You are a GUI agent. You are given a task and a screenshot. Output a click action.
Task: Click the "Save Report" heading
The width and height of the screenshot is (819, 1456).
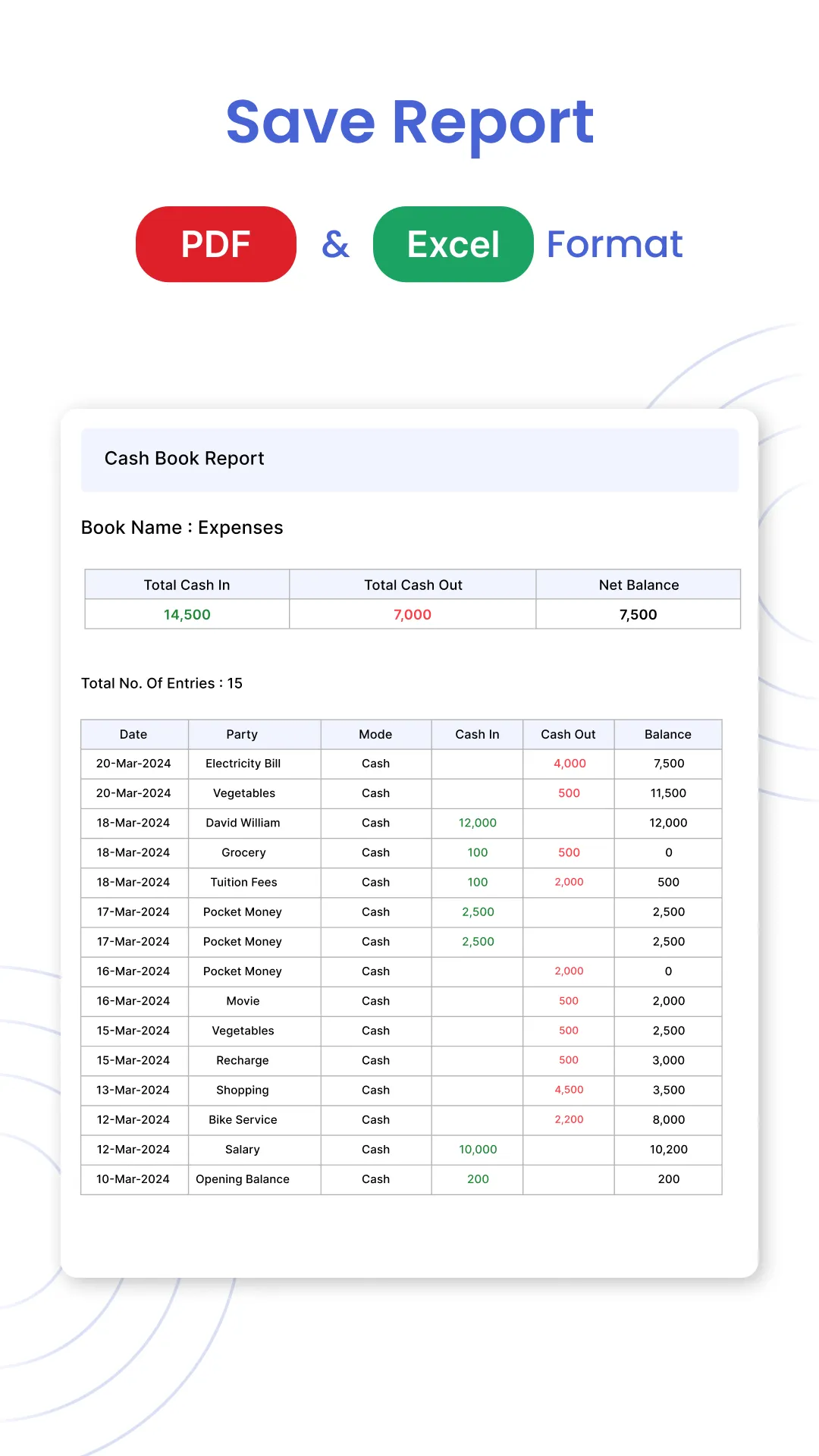tap(409, 122)
